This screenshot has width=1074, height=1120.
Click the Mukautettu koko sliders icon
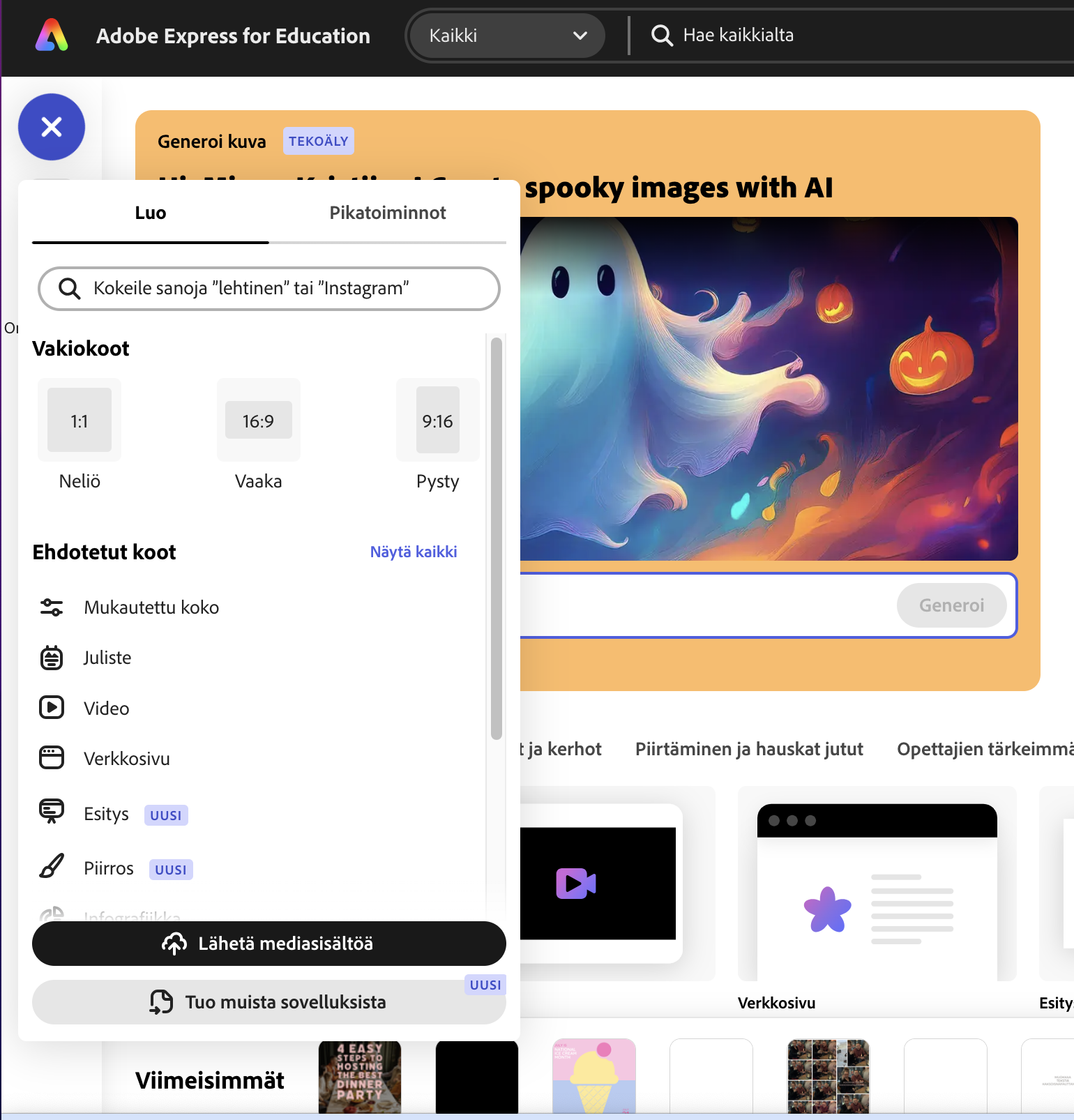pyautogui.click(x=52, y=607)
